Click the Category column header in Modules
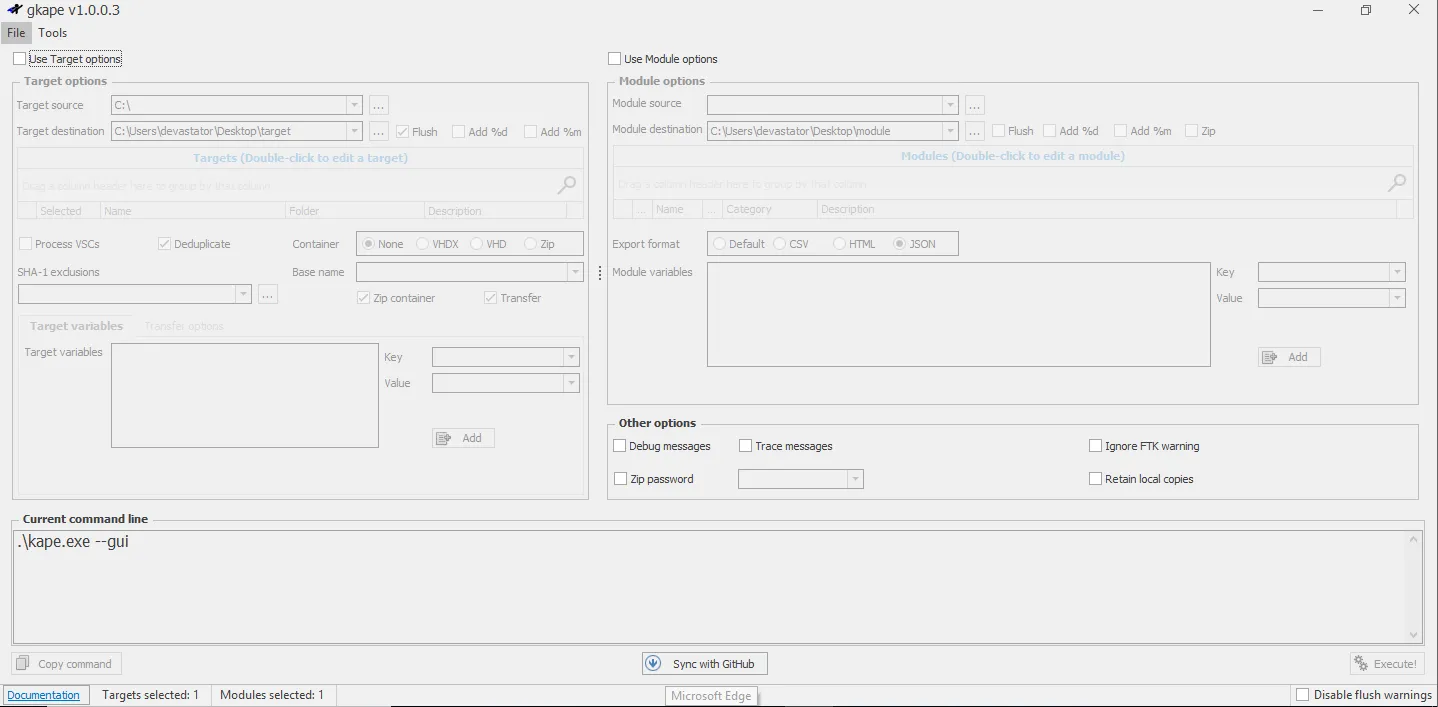This screenshot has height=707, width=1438. click(770, 209)
